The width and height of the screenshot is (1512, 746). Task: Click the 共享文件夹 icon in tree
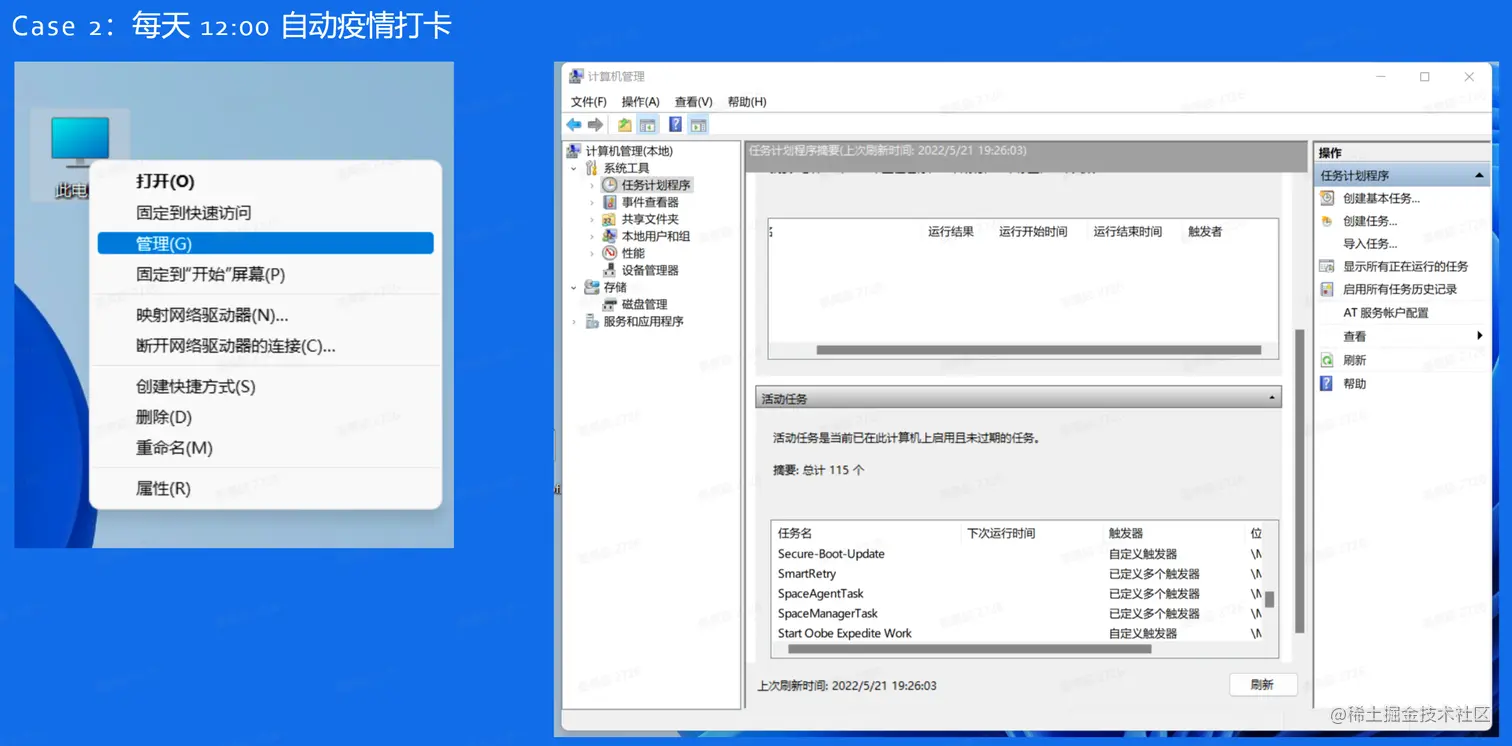(x=610, y=219)
